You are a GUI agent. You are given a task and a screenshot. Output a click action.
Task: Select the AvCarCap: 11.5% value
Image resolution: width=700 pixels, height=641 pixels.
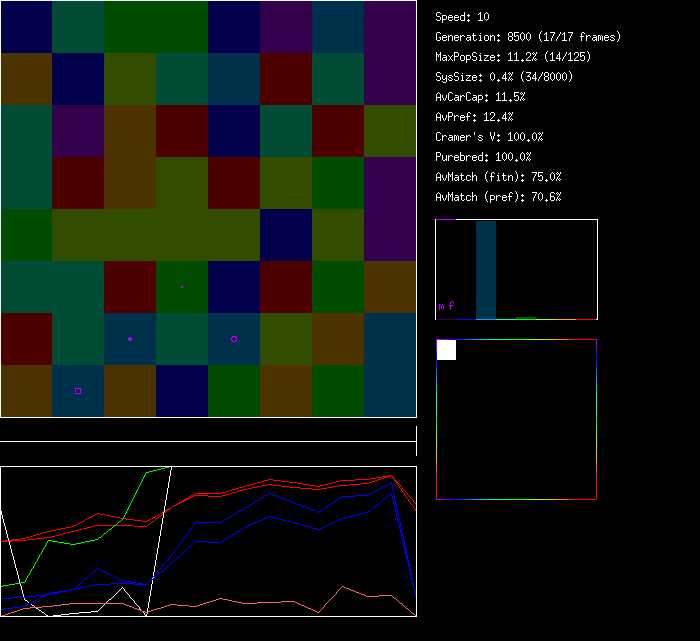[480, 97]
